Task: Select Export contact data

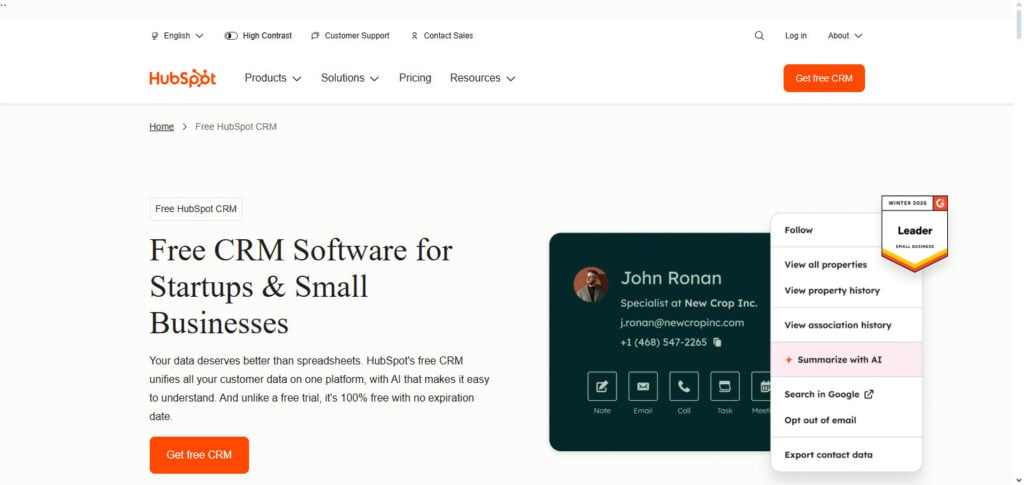Action: pyautogui.click(x=829, y=455)
